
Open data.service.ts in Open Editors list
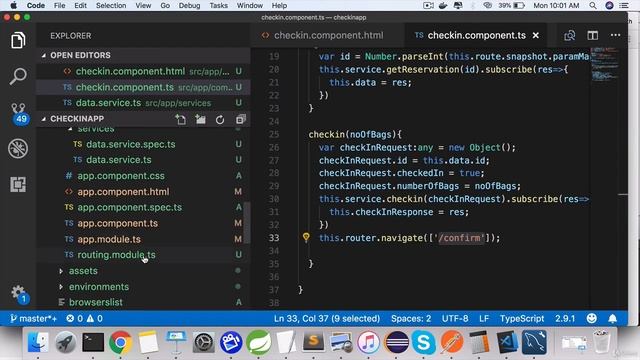click(x=143, y=103)
